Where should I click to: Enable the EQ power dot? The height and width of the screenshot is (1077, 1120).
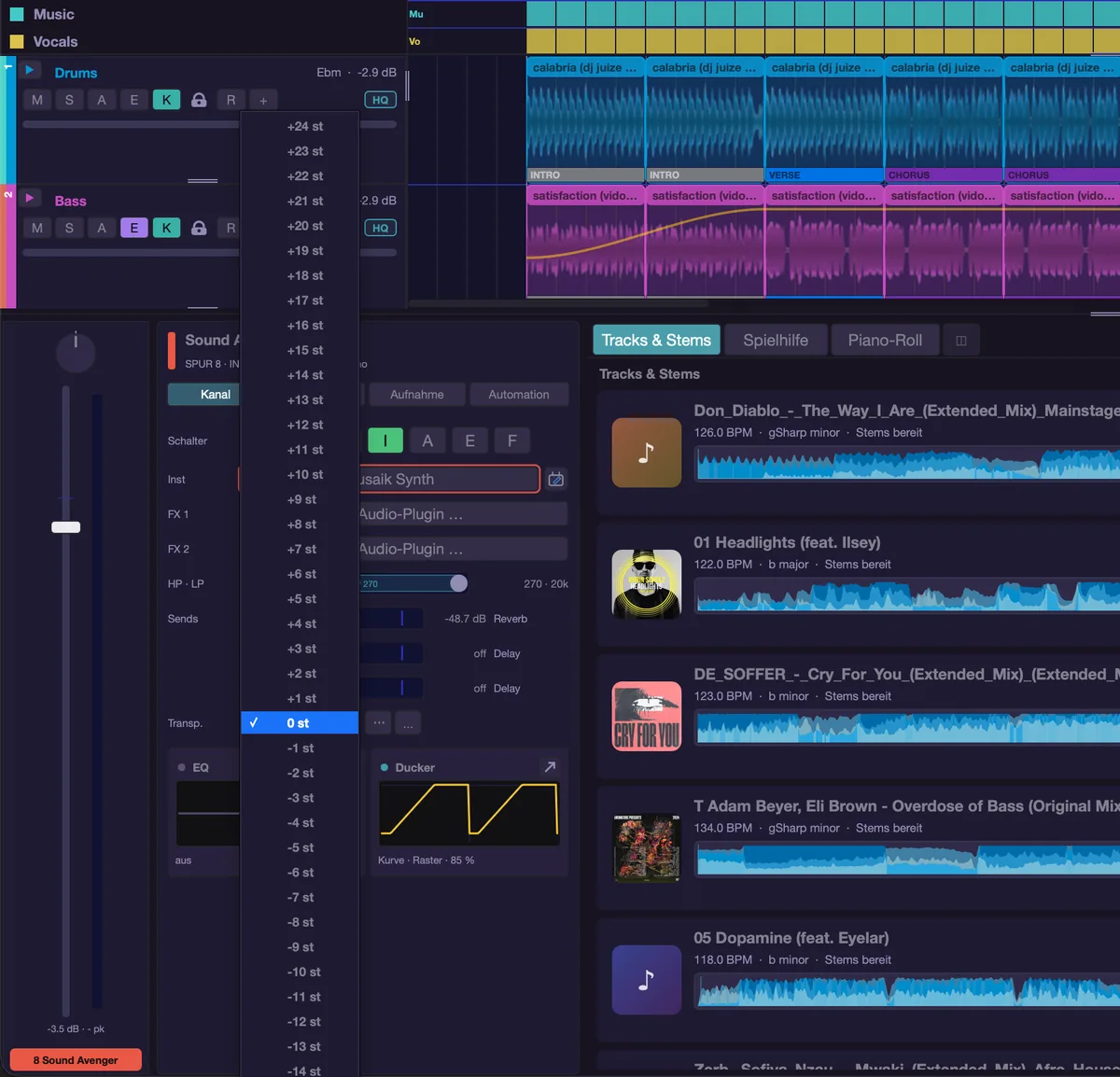[x=182, y=767]
